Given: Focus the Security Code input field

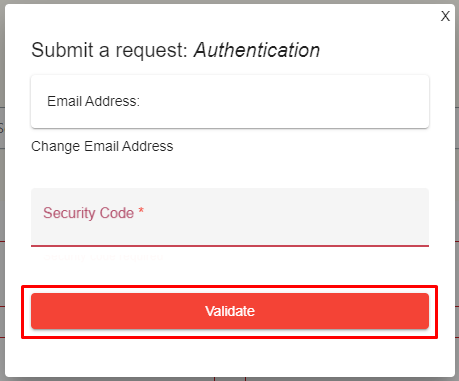Looking at the screenshot, I should (x=230, y=217).
